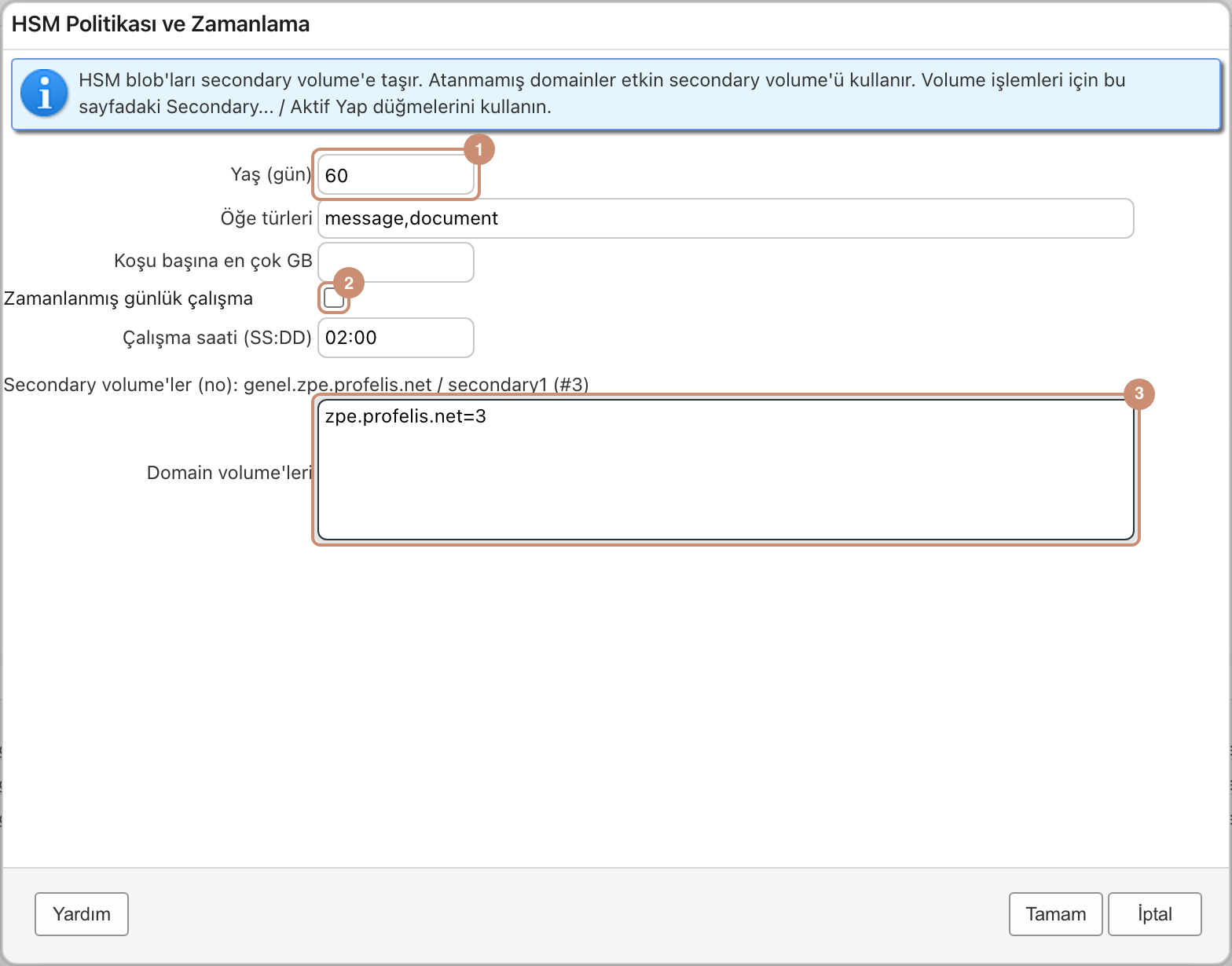Image resolution: width=1232 pixels, height=966 pixels.
Task: Select the Çalışma saati time field
Action: (x=396, y=338)
